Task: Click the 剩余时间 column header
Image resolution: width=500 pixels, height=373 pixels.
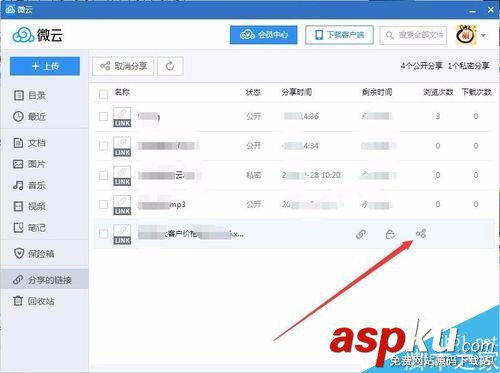Action: pos(377,92)
